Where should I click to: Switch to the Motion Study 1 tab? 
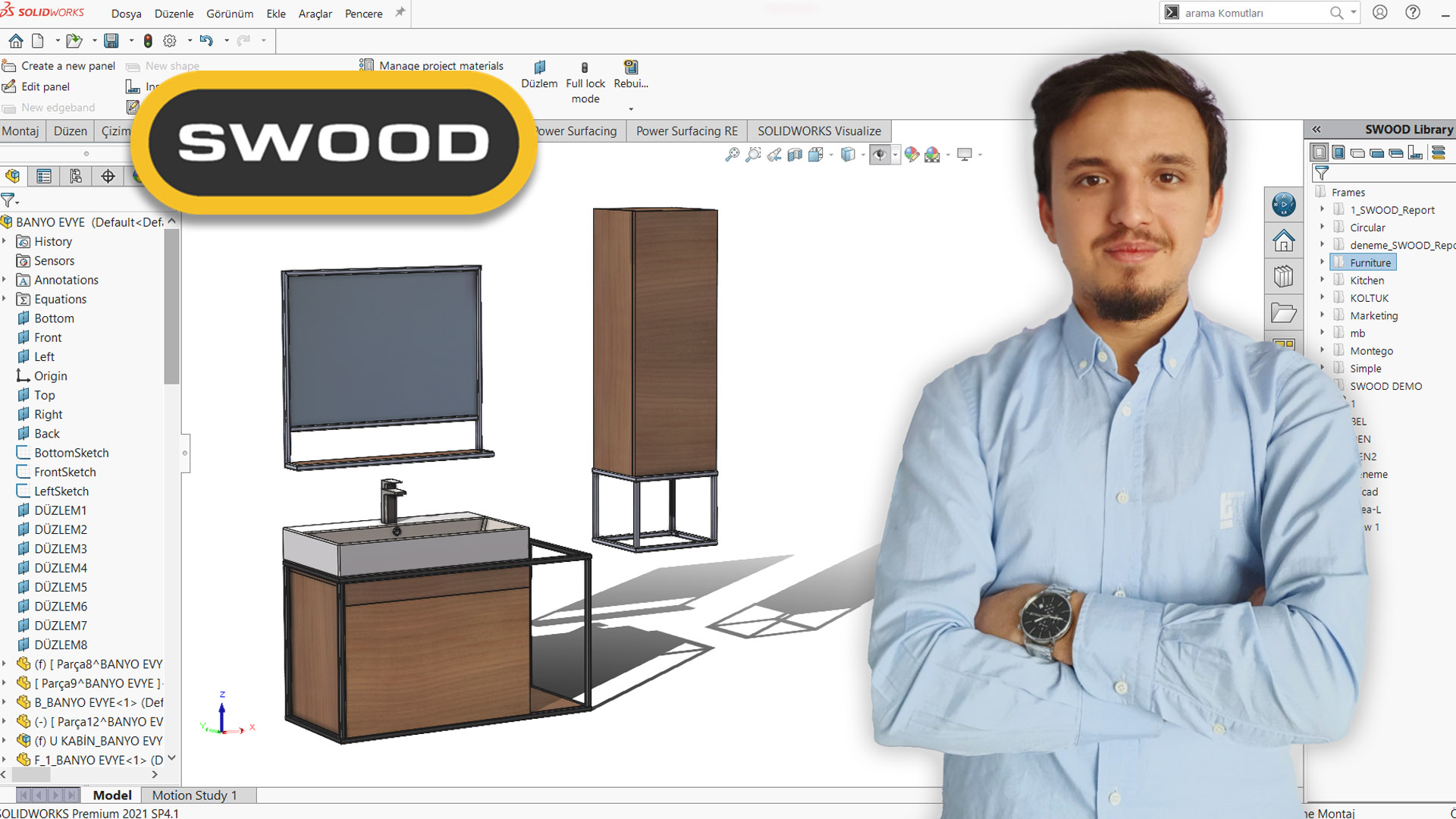click(x=194, y=795)
